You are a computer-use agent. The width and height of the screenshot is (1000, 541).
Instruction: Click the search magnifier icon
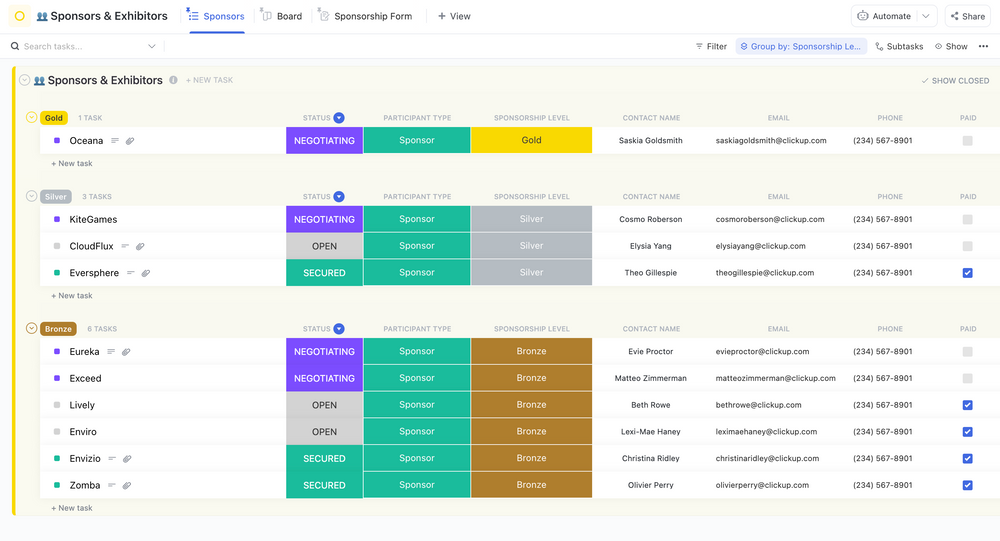point(14,46)
